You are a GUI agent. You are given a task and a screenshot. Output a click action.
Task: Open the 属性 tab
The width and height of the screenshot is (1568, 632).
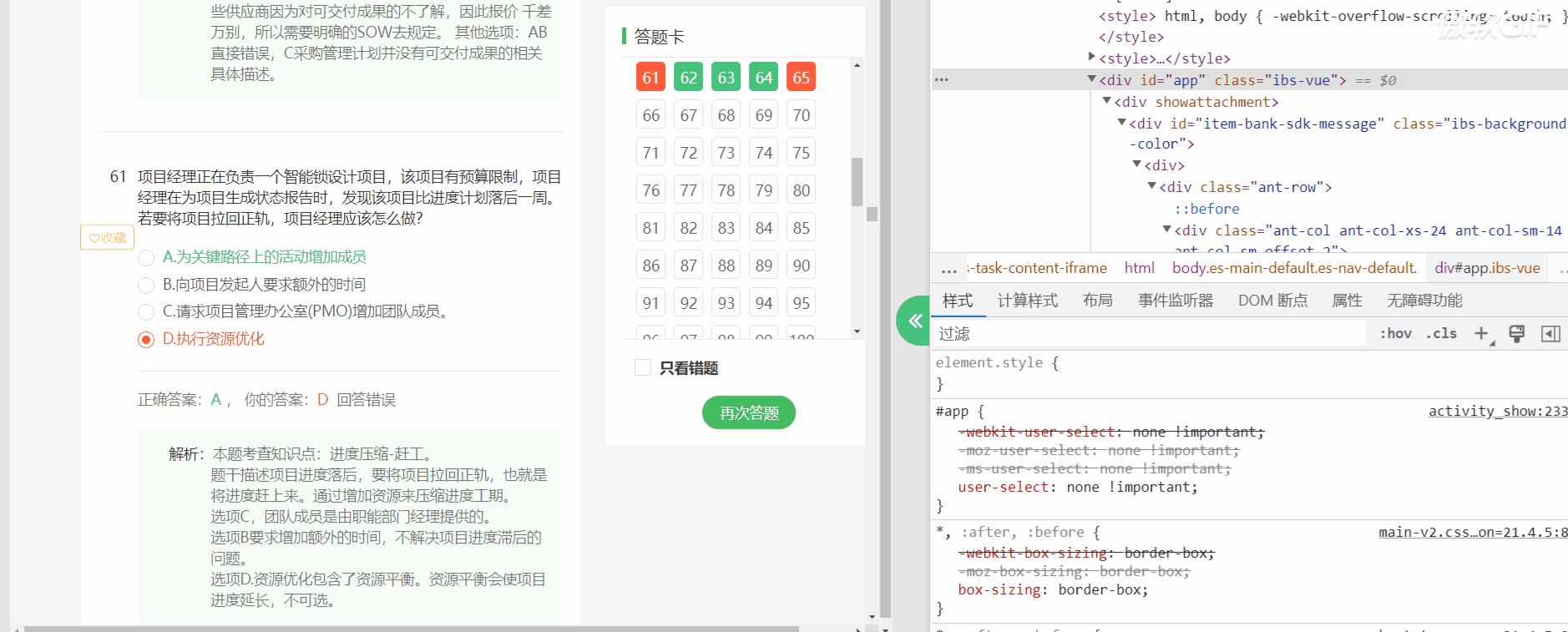point(1347,301)
